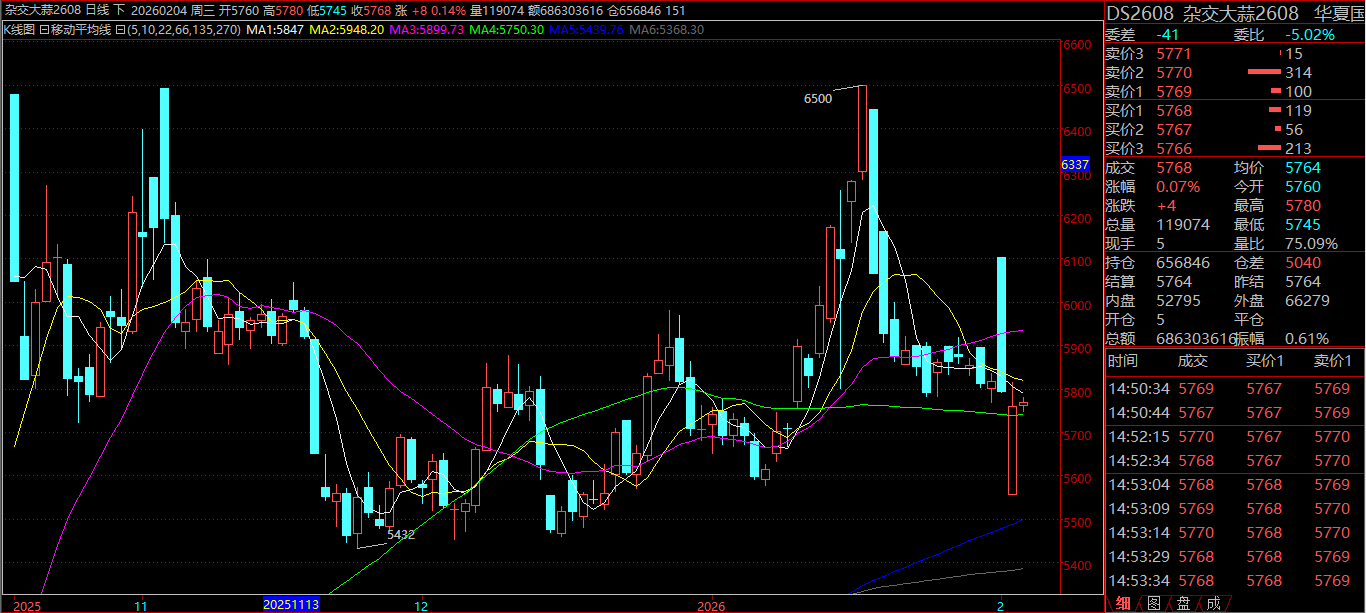The height and width of the screenshot is (613, 1366).
Task: Select the magenta MA3:5899.73 legend
Action: point(427,30)
